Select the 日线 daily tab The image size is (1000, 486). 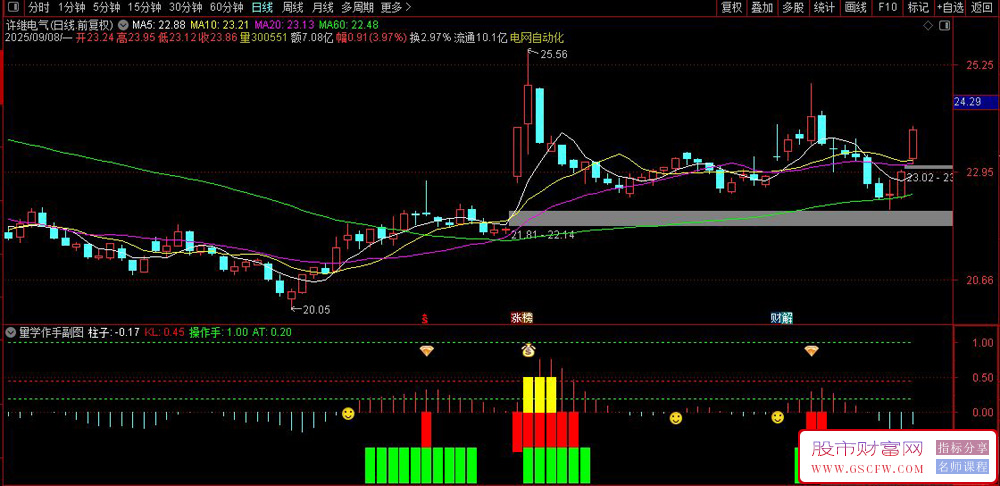point(261,8)
